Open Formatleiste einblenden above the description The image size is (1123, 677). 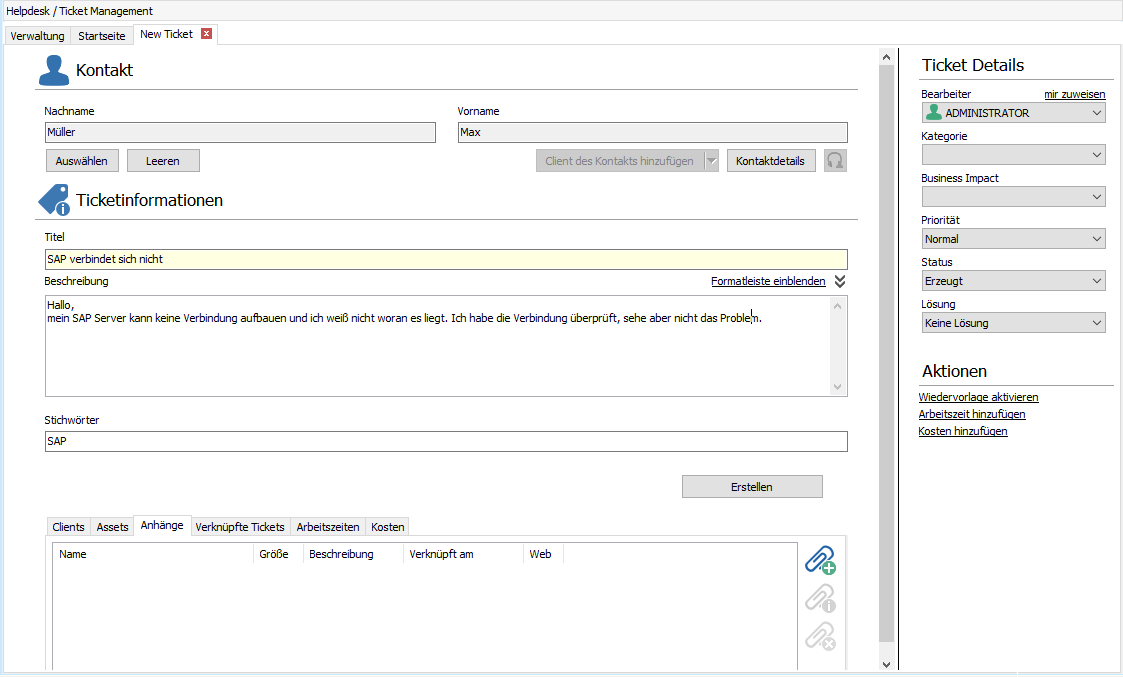click(770, 281)
